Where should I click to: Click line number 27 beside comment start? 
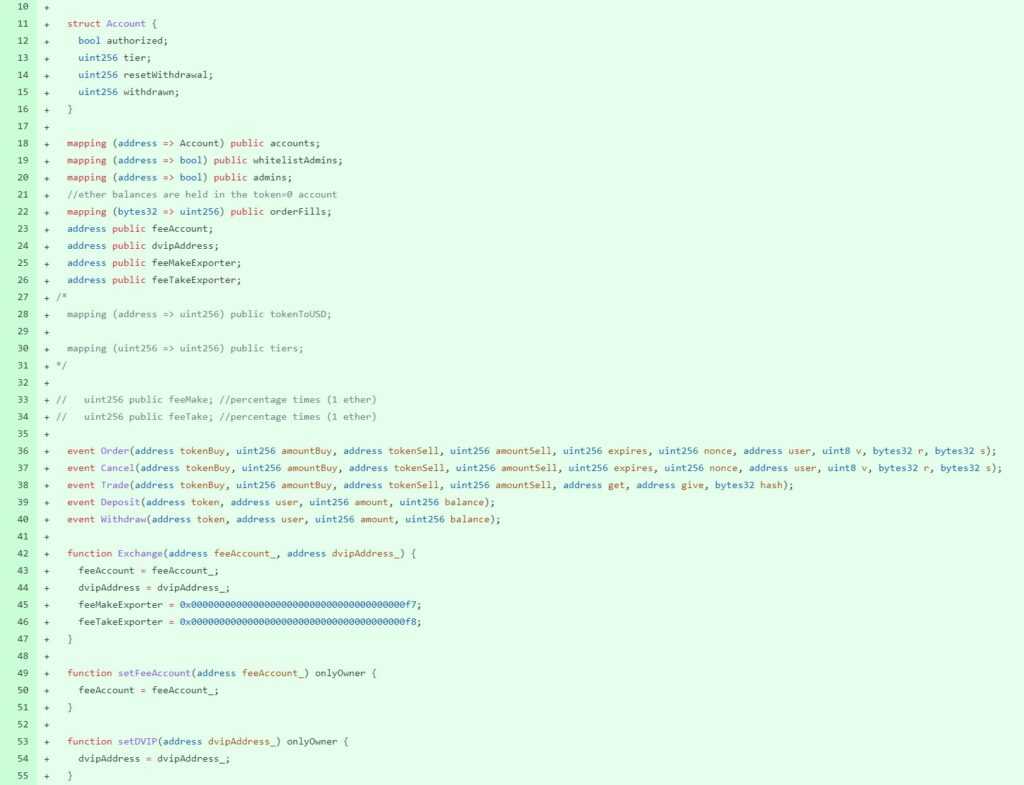[23, 297]
